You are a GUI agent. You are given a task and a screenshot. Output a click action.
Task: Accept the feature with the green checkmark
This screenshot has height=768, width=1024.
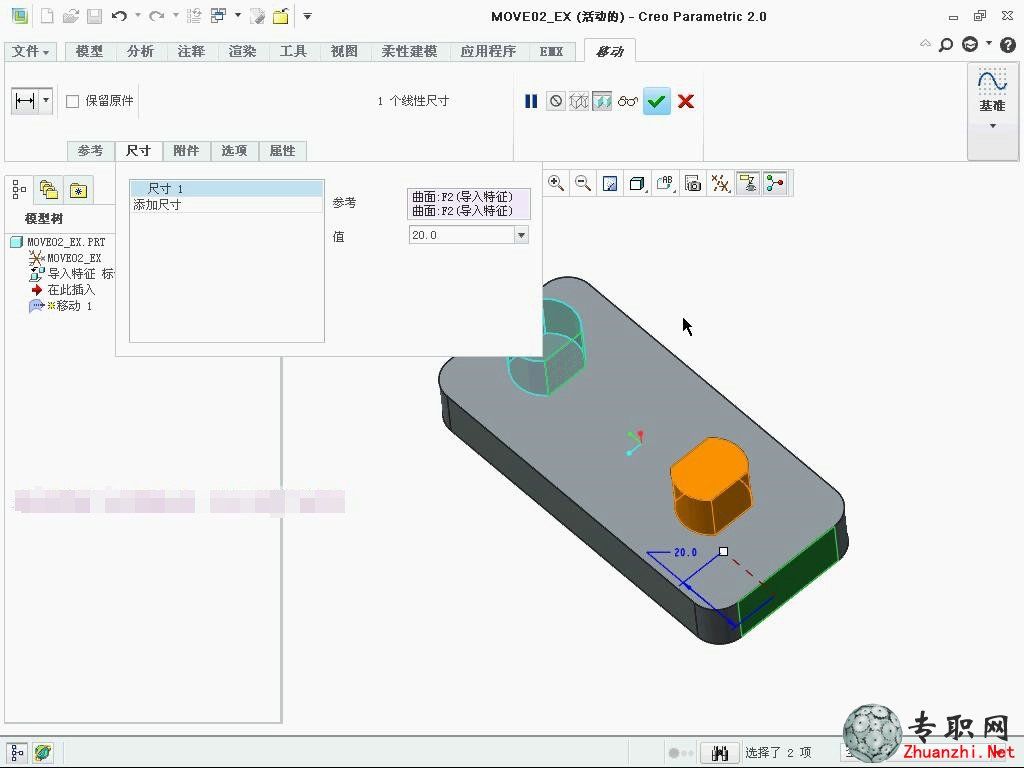[656, 101]
